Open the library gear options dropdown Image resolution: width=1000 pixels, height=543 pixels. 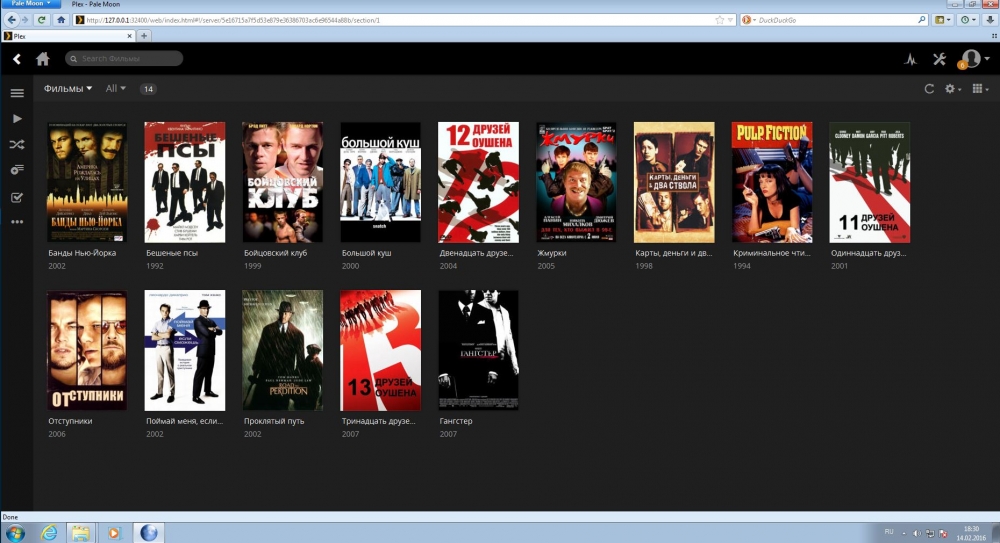point(953,89)
